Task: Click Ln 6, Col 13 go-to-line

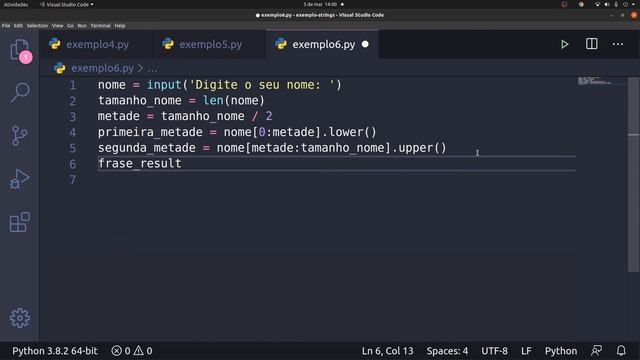Action: click(x=387, y=351)
